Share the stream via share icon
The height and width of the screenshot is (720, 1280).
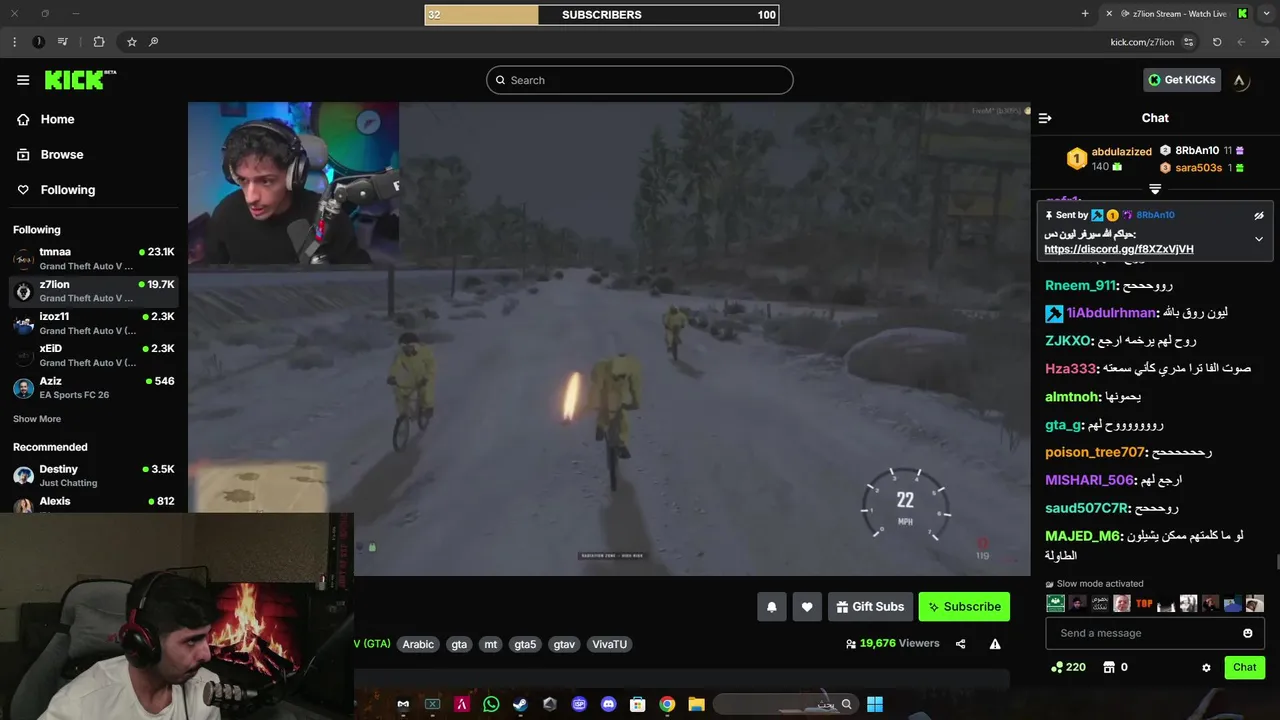click(960, 644)
